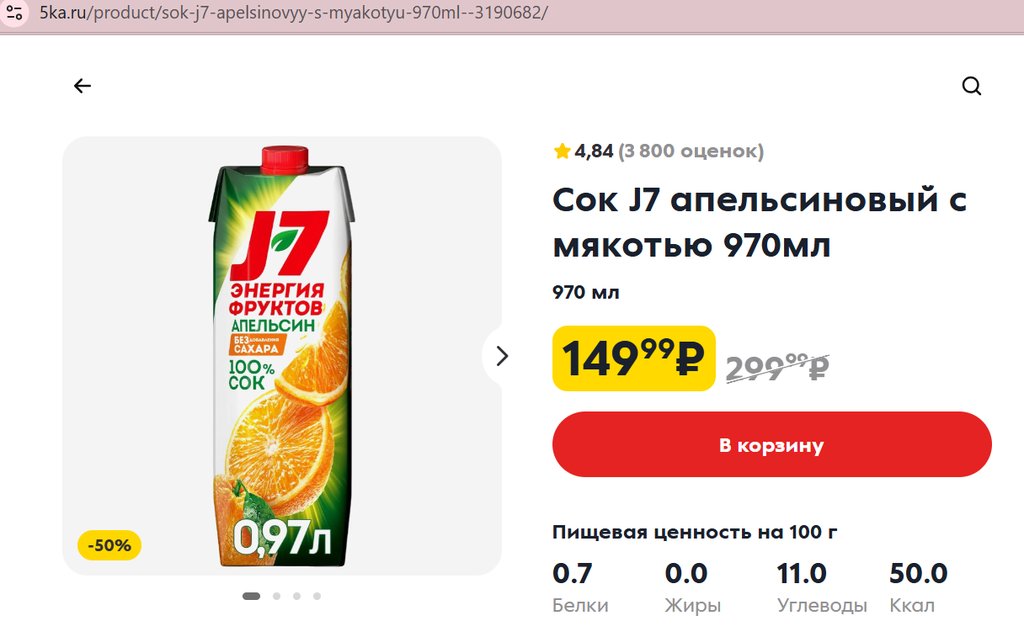Image resolution: width=1024 pixels, height=637 pixels.
Task: Click the -50% discount badge
Action: [109, 546]
